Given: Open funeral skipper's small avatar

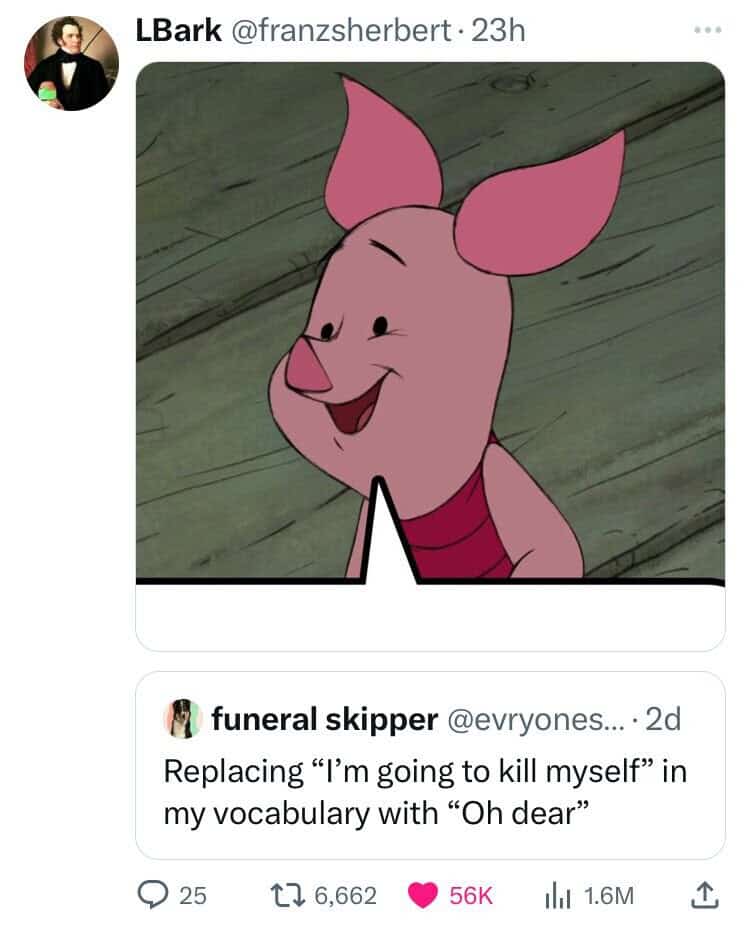Looking at the screenshot, I should click(183, 719).
